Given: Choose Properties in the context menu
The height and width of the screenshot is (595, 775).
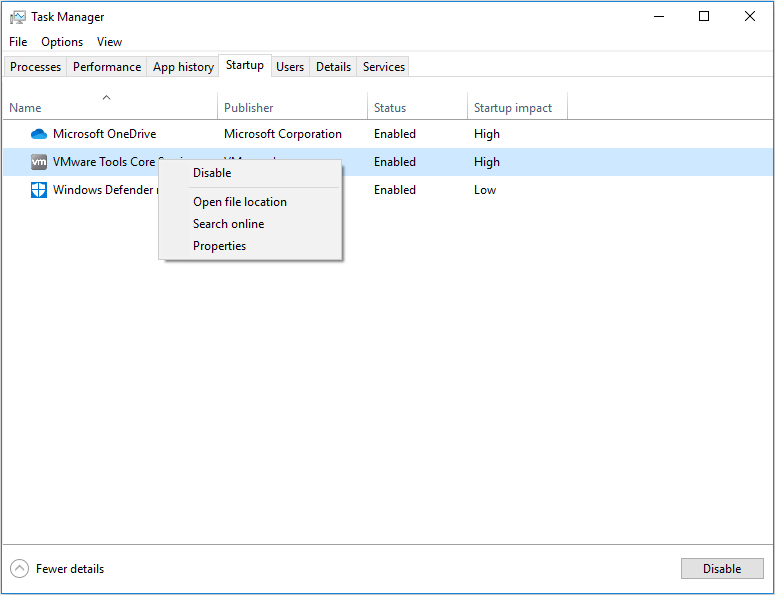Looking at the screenshot, I should click(250, 246).
